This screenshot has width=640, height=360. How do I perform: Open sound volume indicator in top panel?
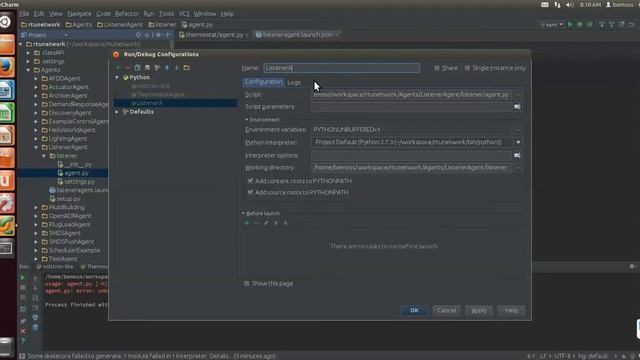(x=569, y=4)
